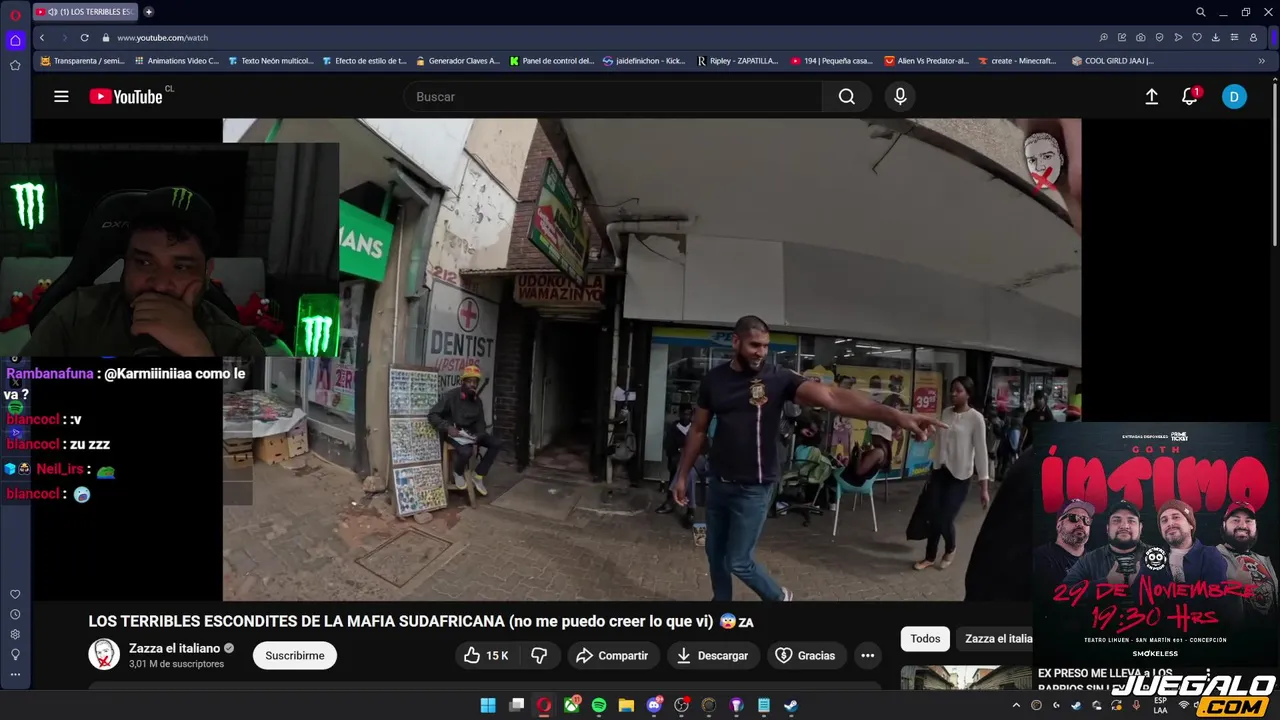
Task: Open sidebar settings gear icon
Action: 15,634
